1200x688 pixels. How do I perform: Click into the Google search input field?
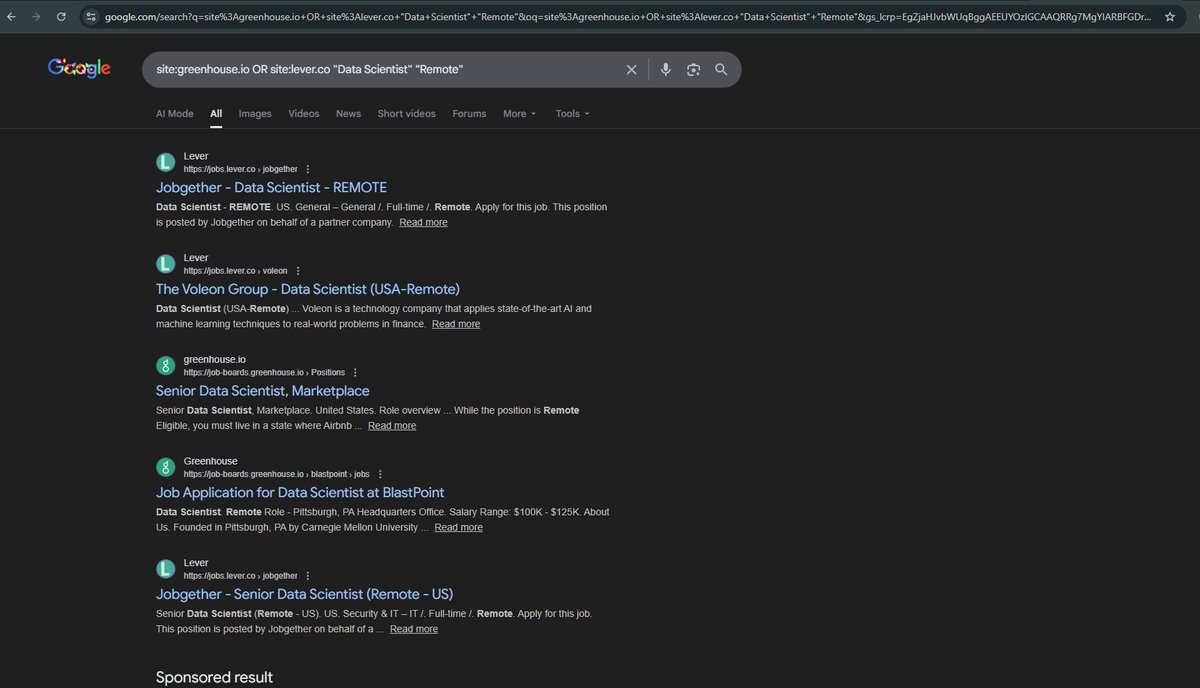[385, 70]
